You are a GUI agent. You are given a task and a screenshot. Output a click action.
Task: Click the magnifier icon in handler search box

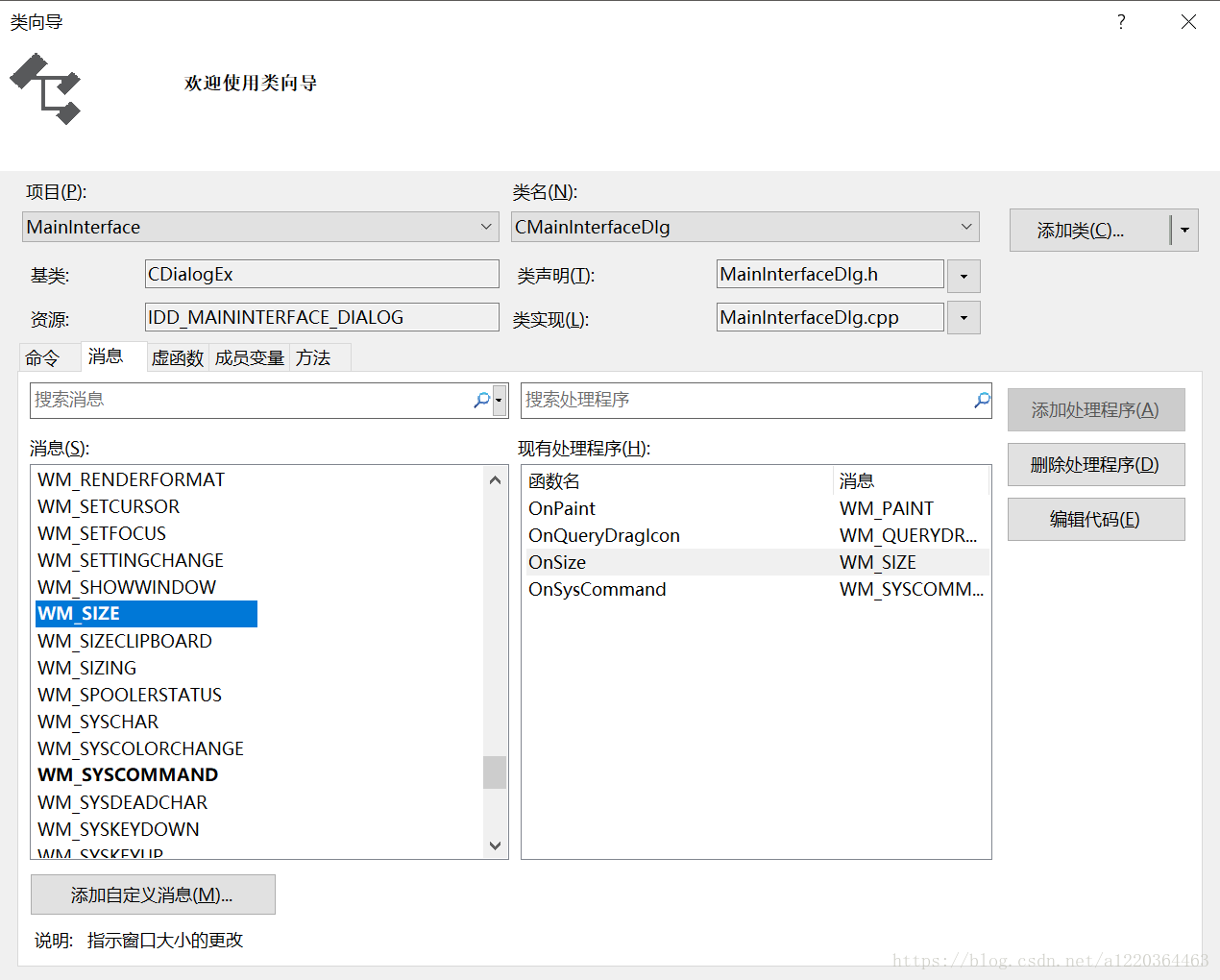(982, 400)
